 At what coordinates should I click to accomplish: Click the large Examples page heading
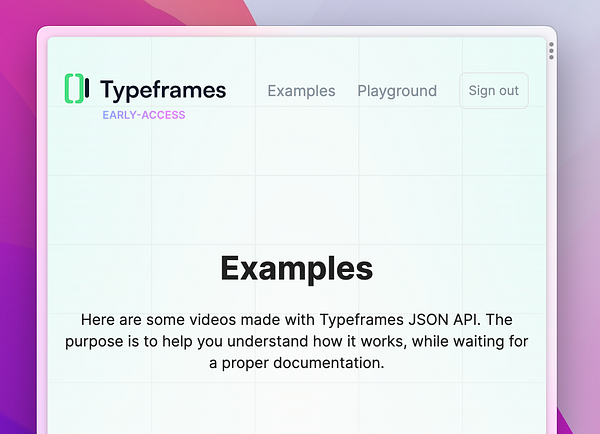[x=297, y=269]
